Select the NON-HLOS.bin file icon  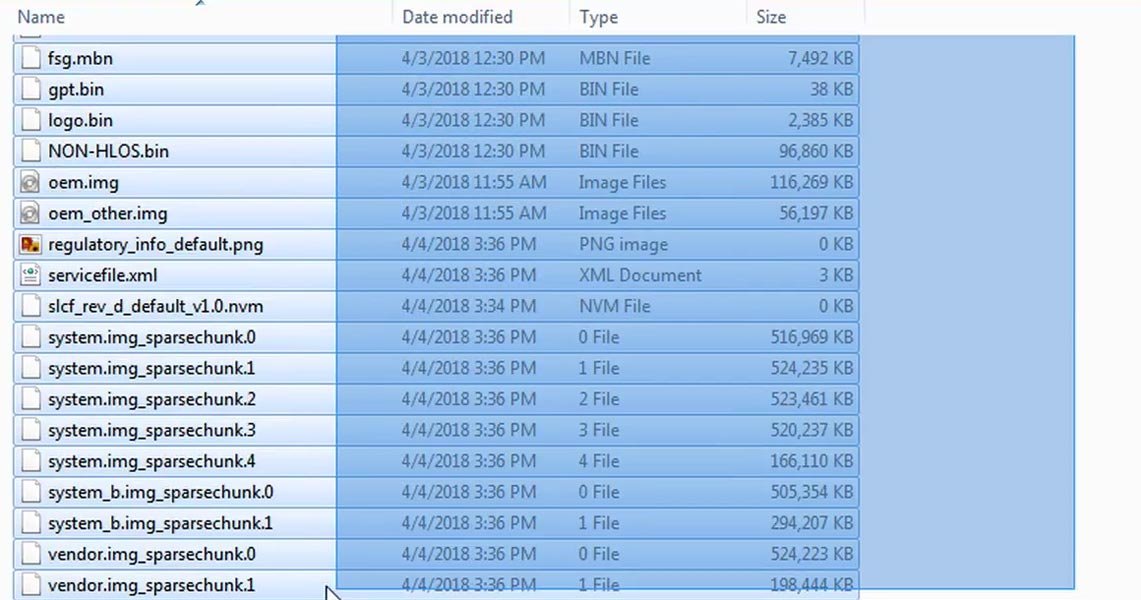click(31, 151)
